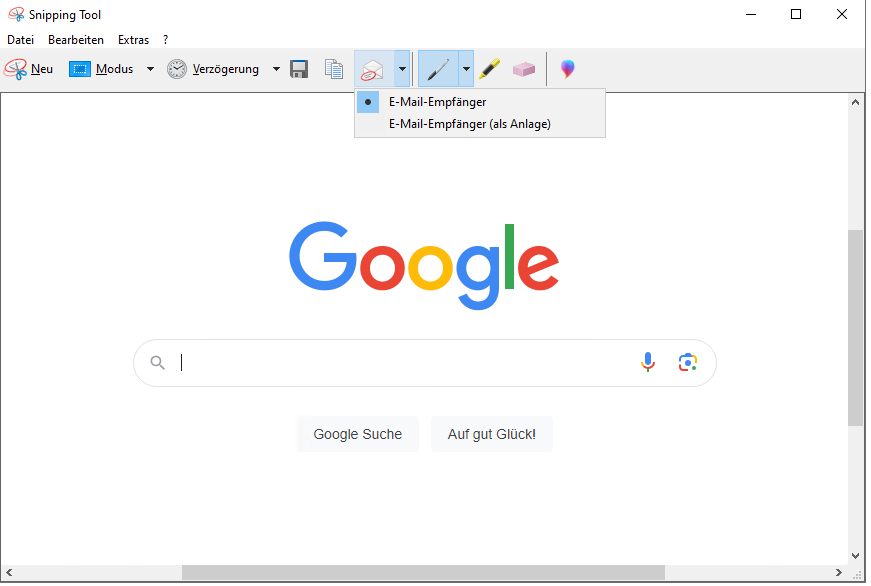Viewport: 871px width, 586px height.
Task: Click the Google Lens camera icon
Action: pos(688,363)
